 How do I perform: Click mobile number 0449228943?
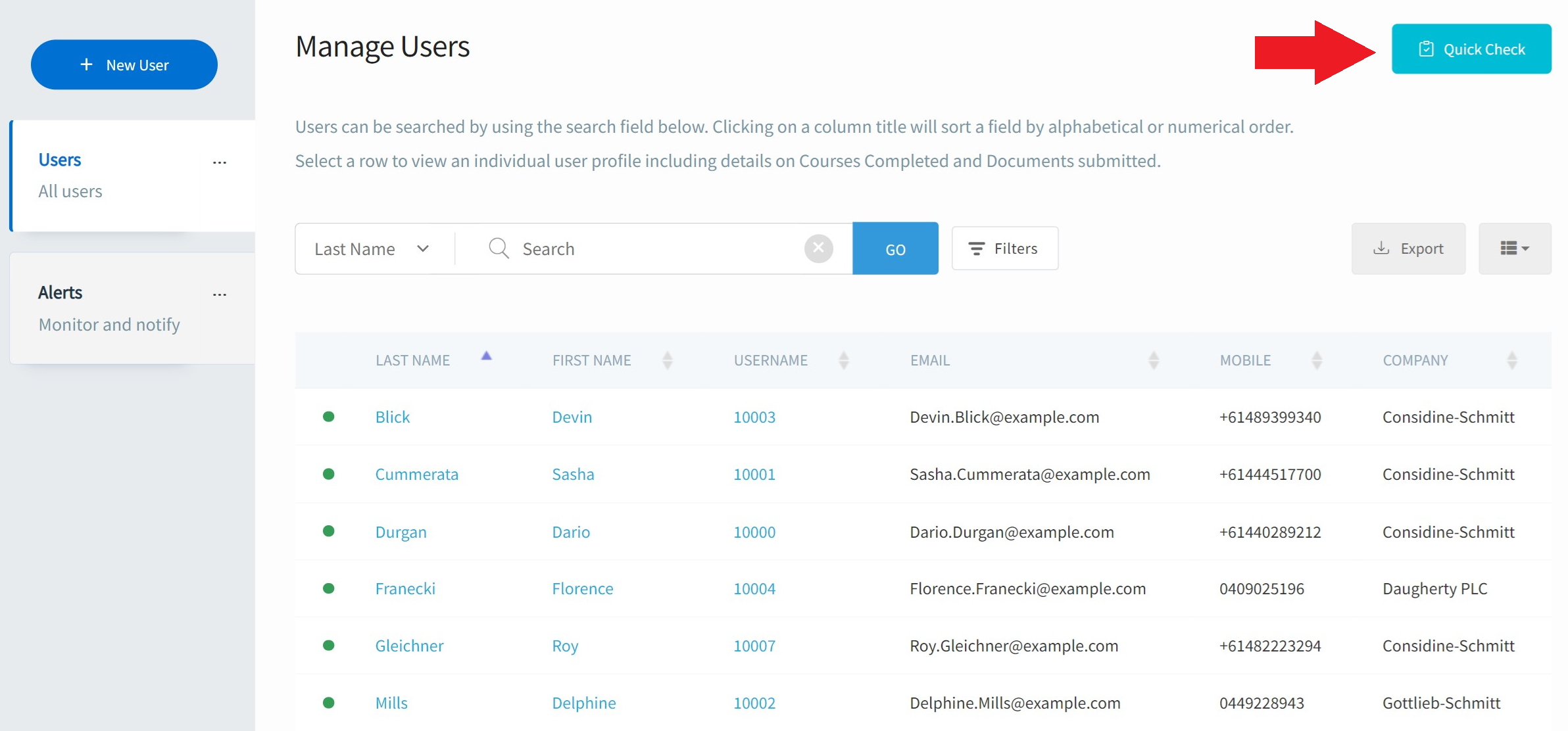coord(1262,703)
